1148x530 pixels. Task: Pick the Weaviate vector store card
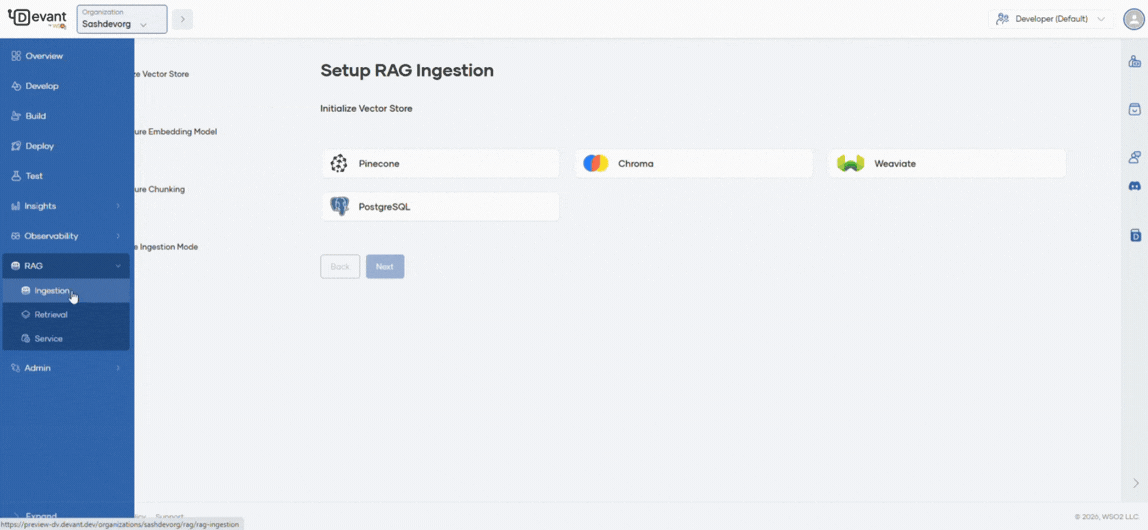click(946, 163)
